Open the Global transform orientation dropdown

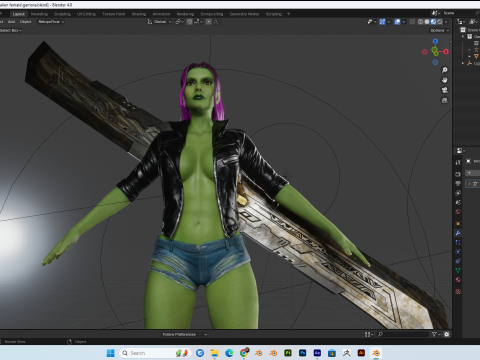tap(159, 22)
